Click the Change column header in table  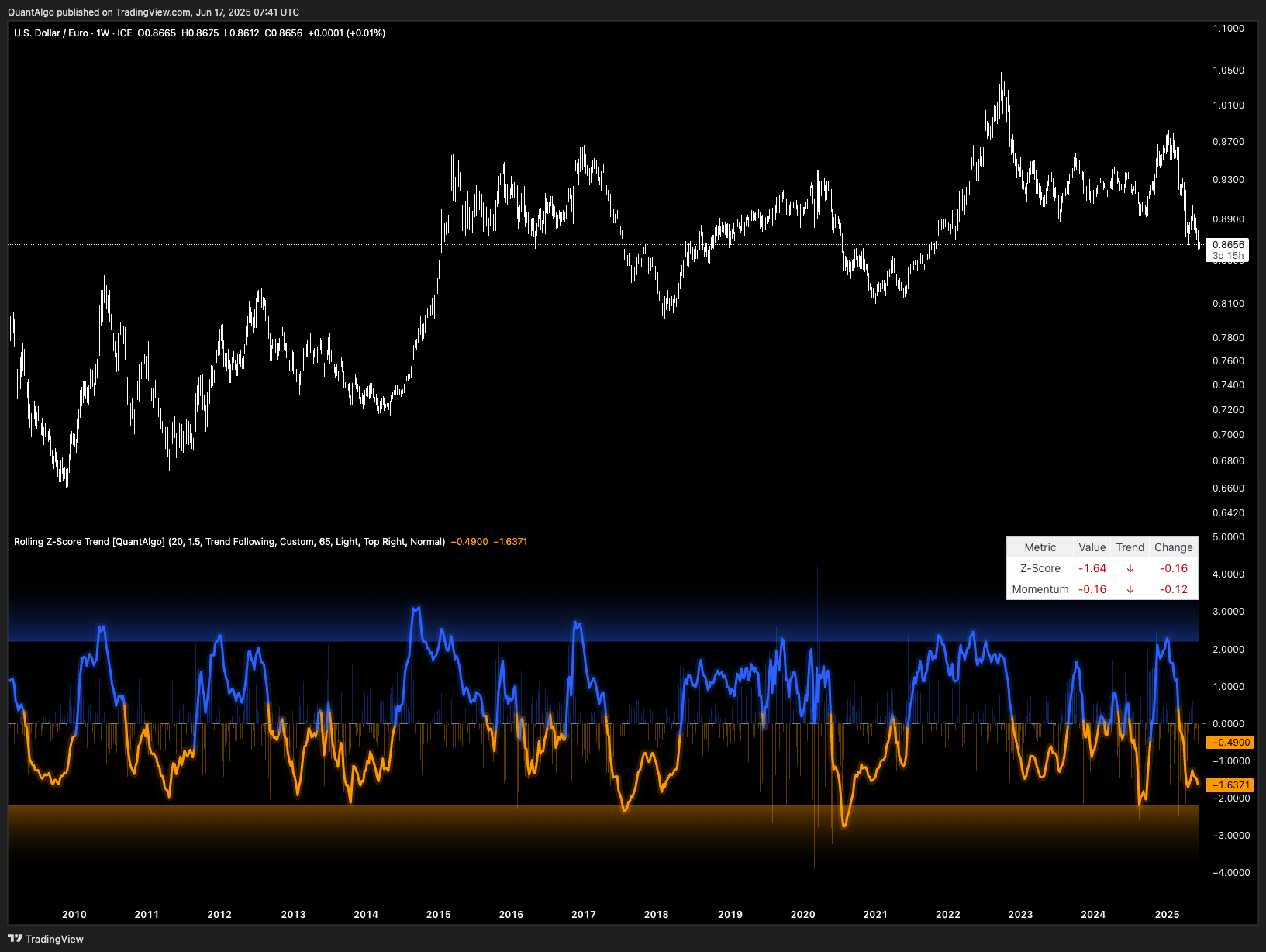tap(1173, 547)
